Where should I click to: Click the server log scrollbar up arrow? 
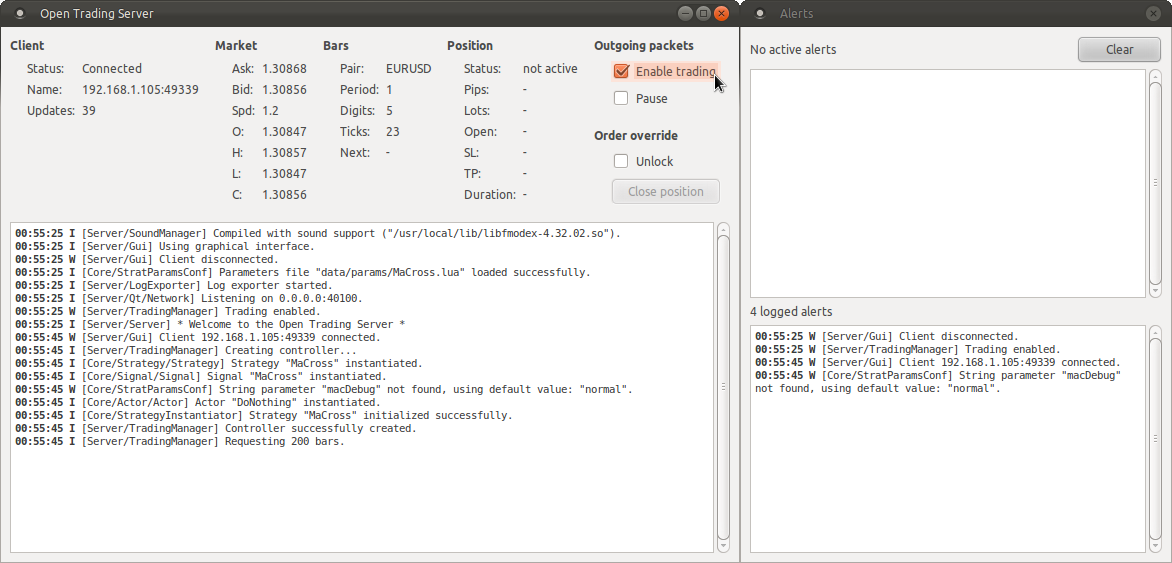coord(723,229)
